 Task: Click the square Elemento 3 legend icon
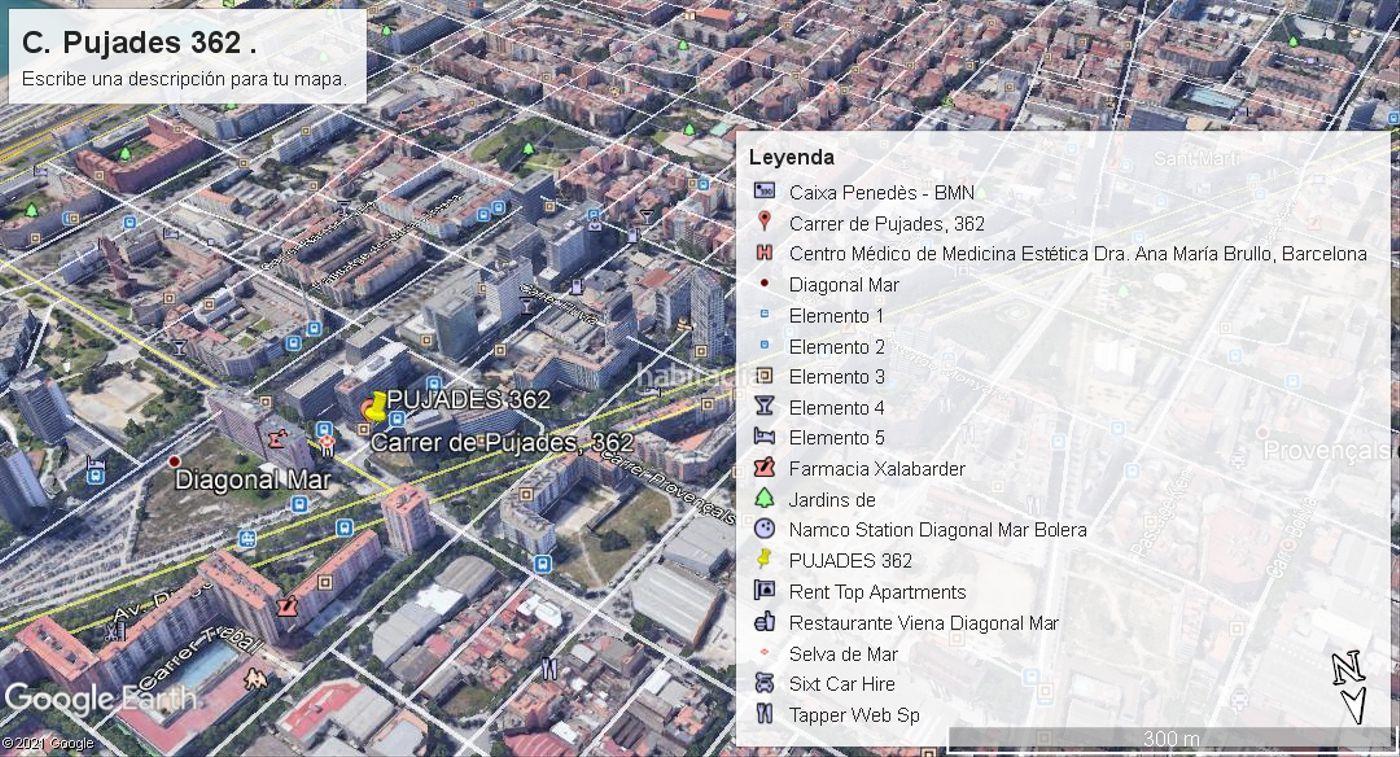[x=765, y=376]
